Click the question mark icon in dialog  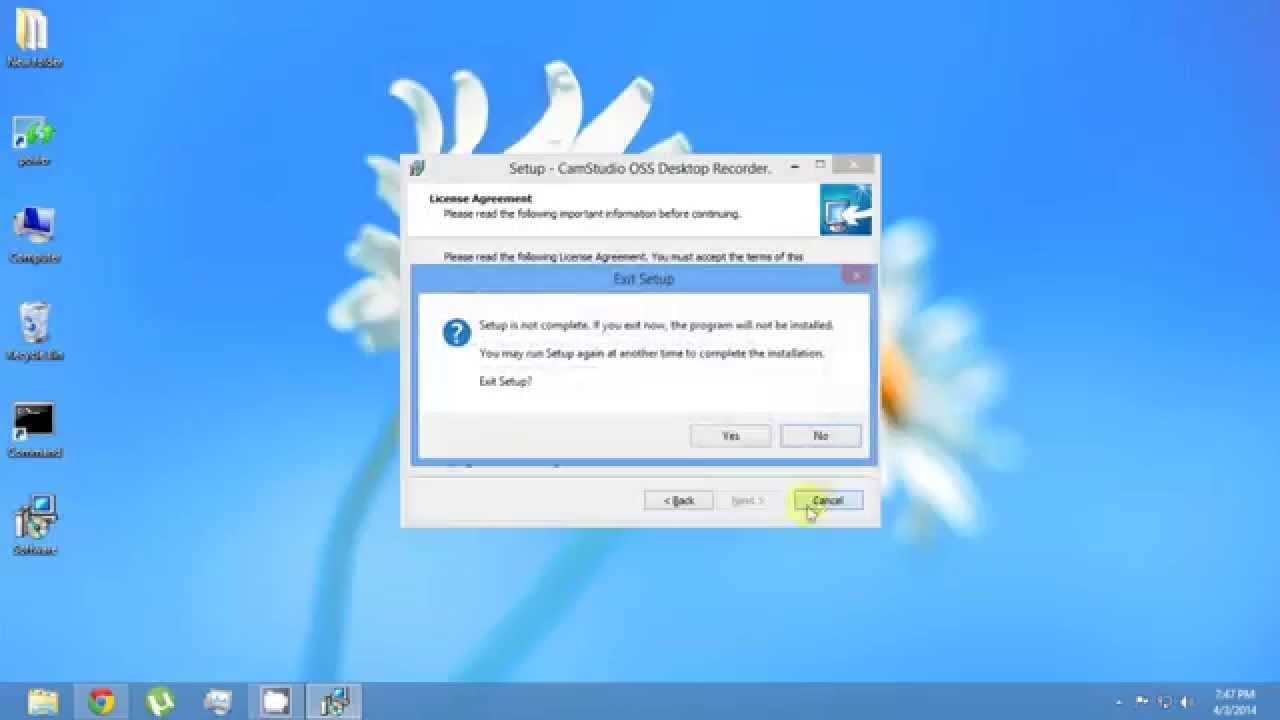click(457, 333)
